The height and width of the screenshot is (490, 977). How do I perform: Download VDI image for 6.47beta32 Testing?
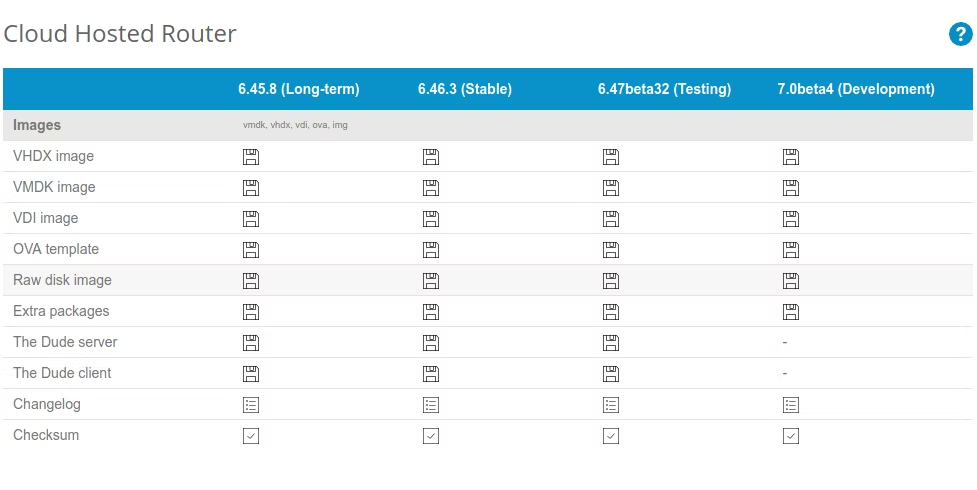click(611, 219)
